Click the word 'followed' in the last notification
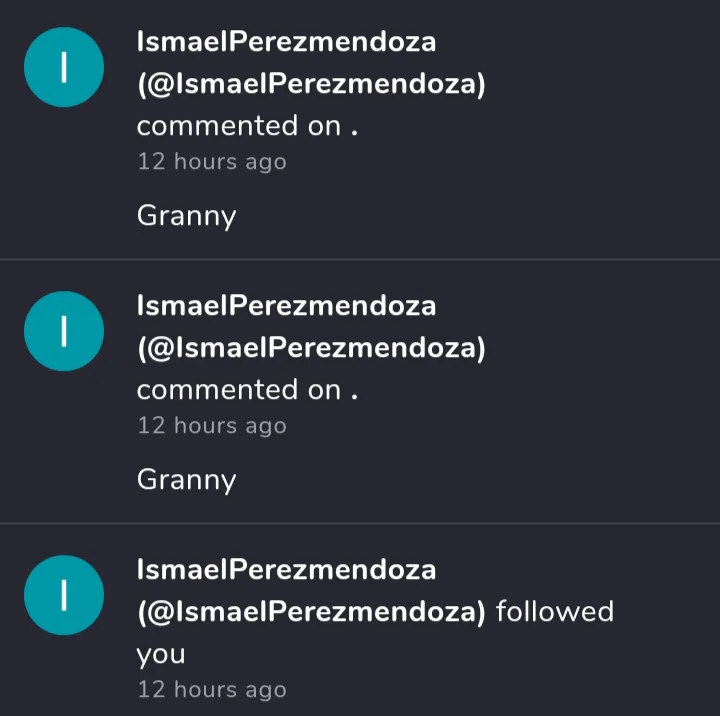720x716 pixels. click(554, 611)
